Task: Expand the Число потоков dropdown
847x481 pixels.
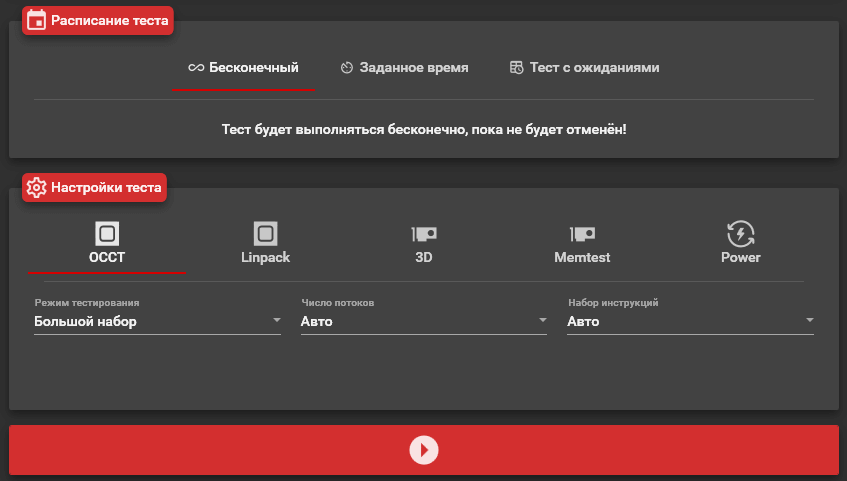Action: [542, 321]
